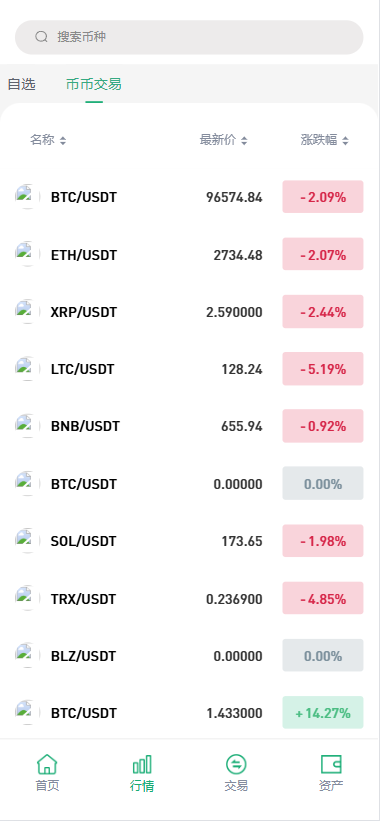Sort list by 涨跌幅 arrows
This screenshot has width=380, height=821.
coord(345,140)
